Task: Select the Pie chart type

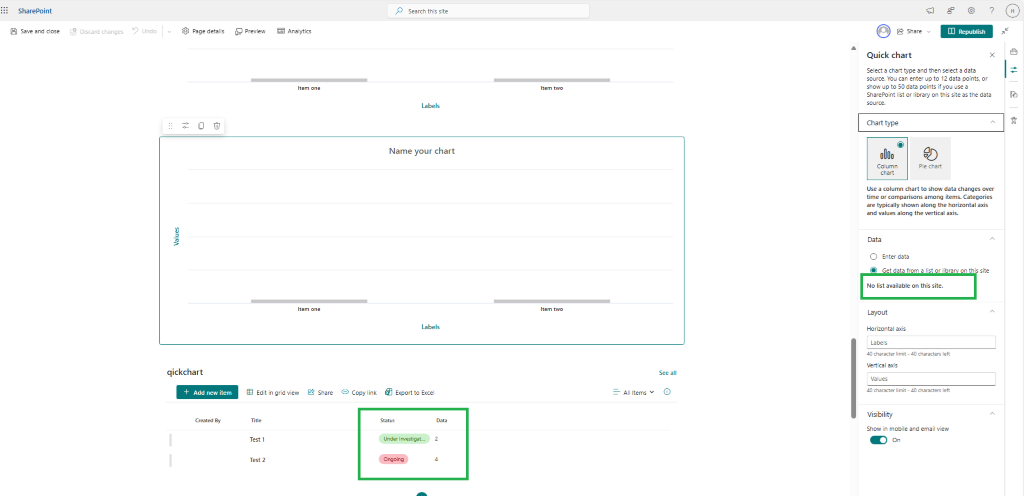Action: (930, 158)
